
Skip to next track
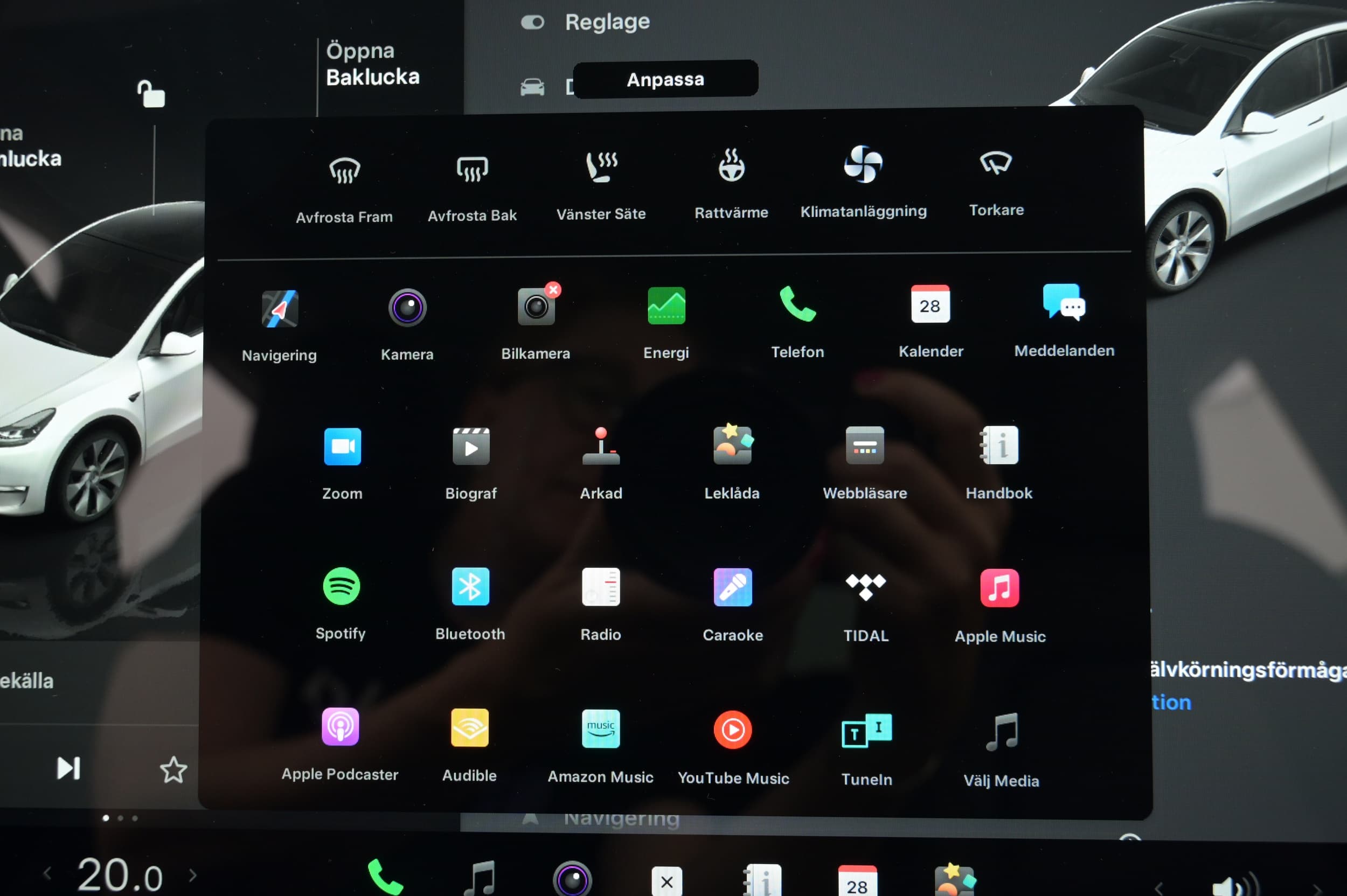68,768
